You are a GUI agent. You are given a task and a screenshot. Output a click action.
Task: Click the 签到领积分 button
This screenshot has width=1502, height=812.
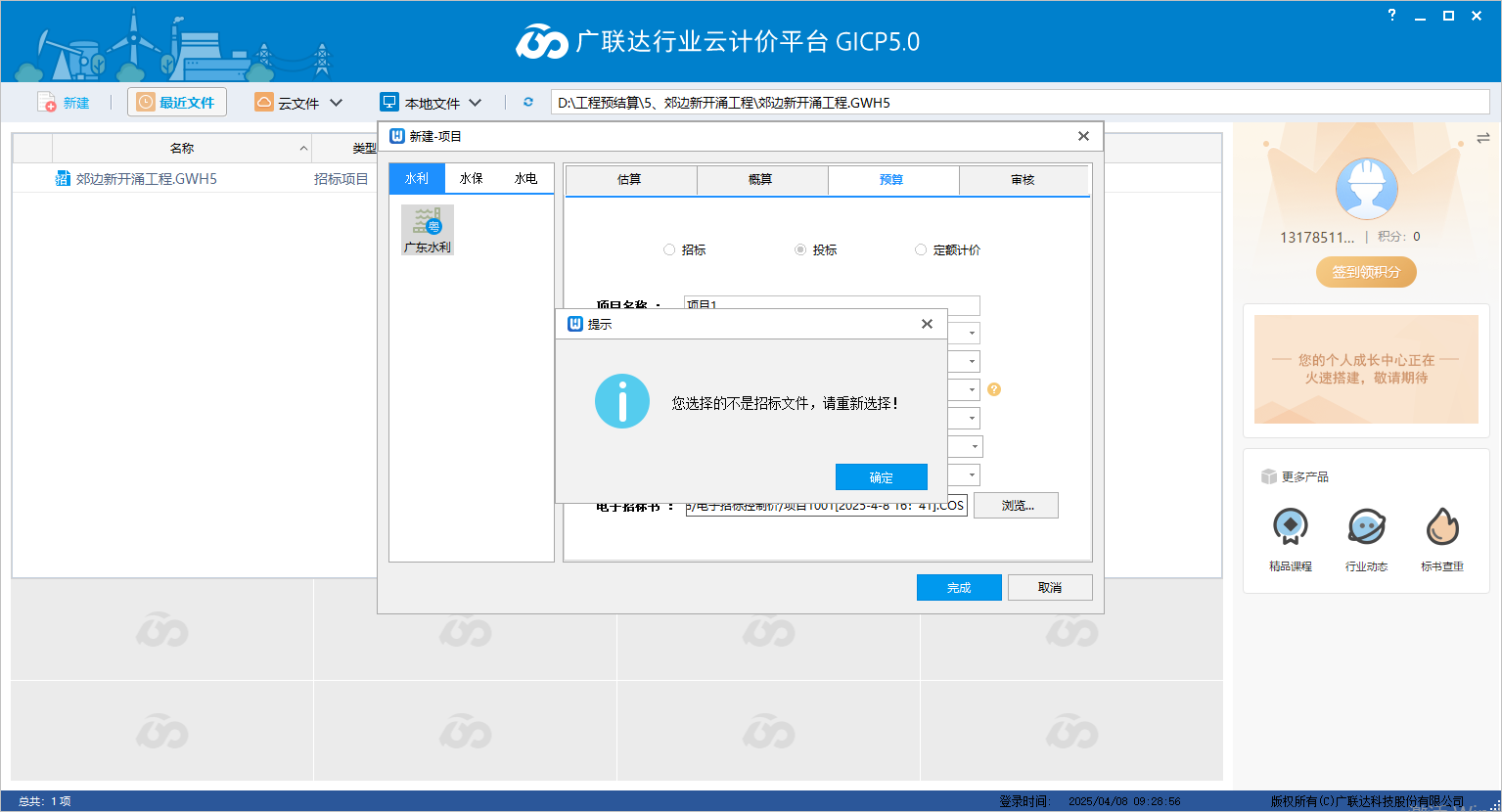point(1366,272)
